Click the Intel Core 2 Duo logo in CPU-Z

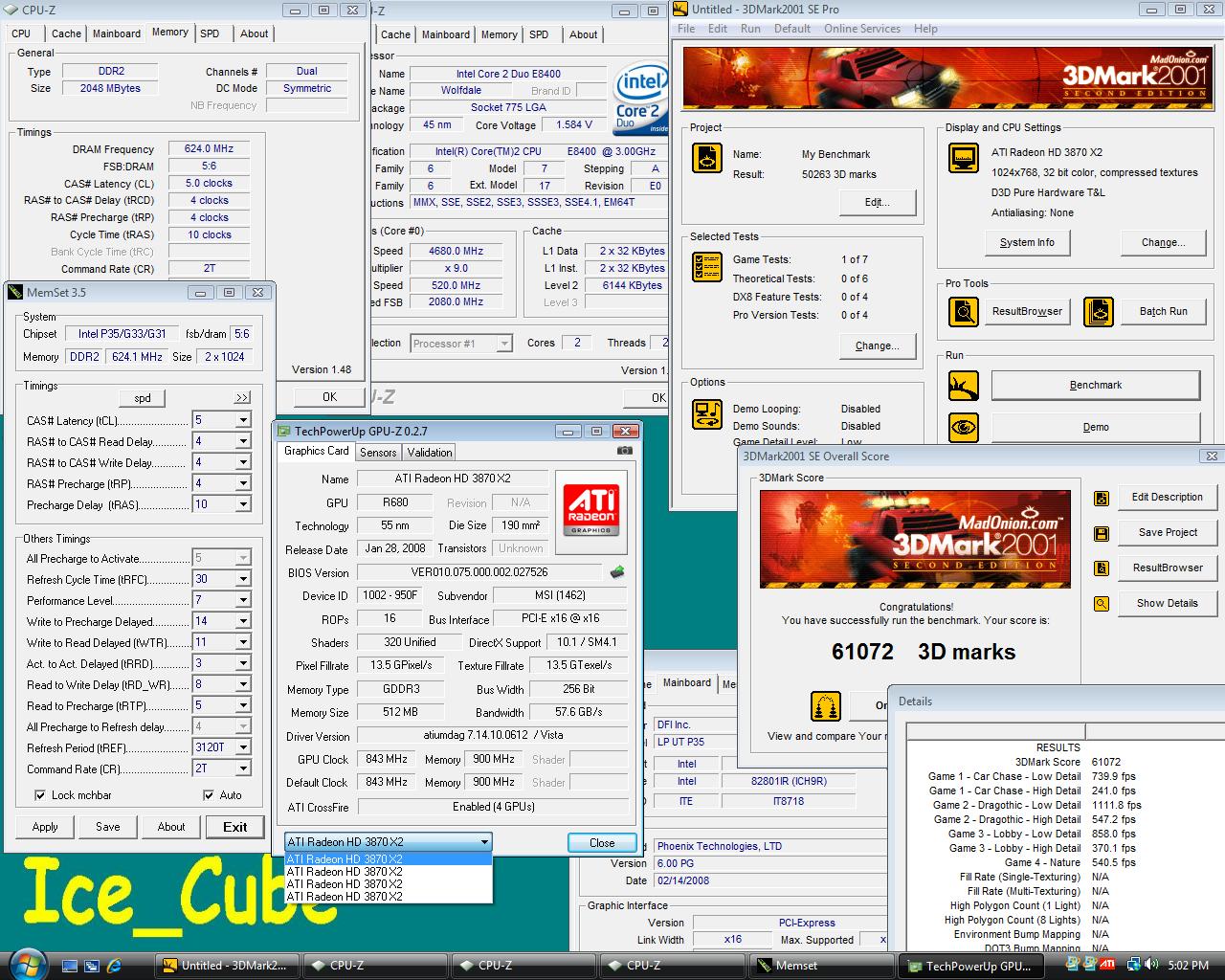[x=640, y=100]
